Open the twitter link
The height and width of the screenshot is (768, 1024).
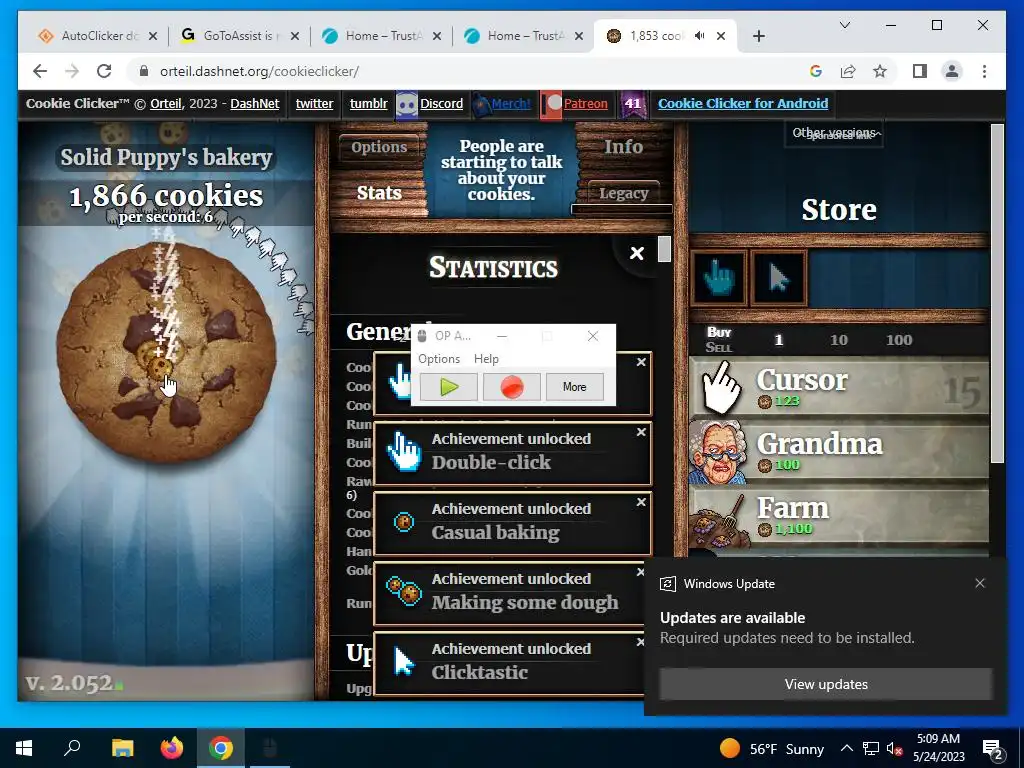point(314,104)
